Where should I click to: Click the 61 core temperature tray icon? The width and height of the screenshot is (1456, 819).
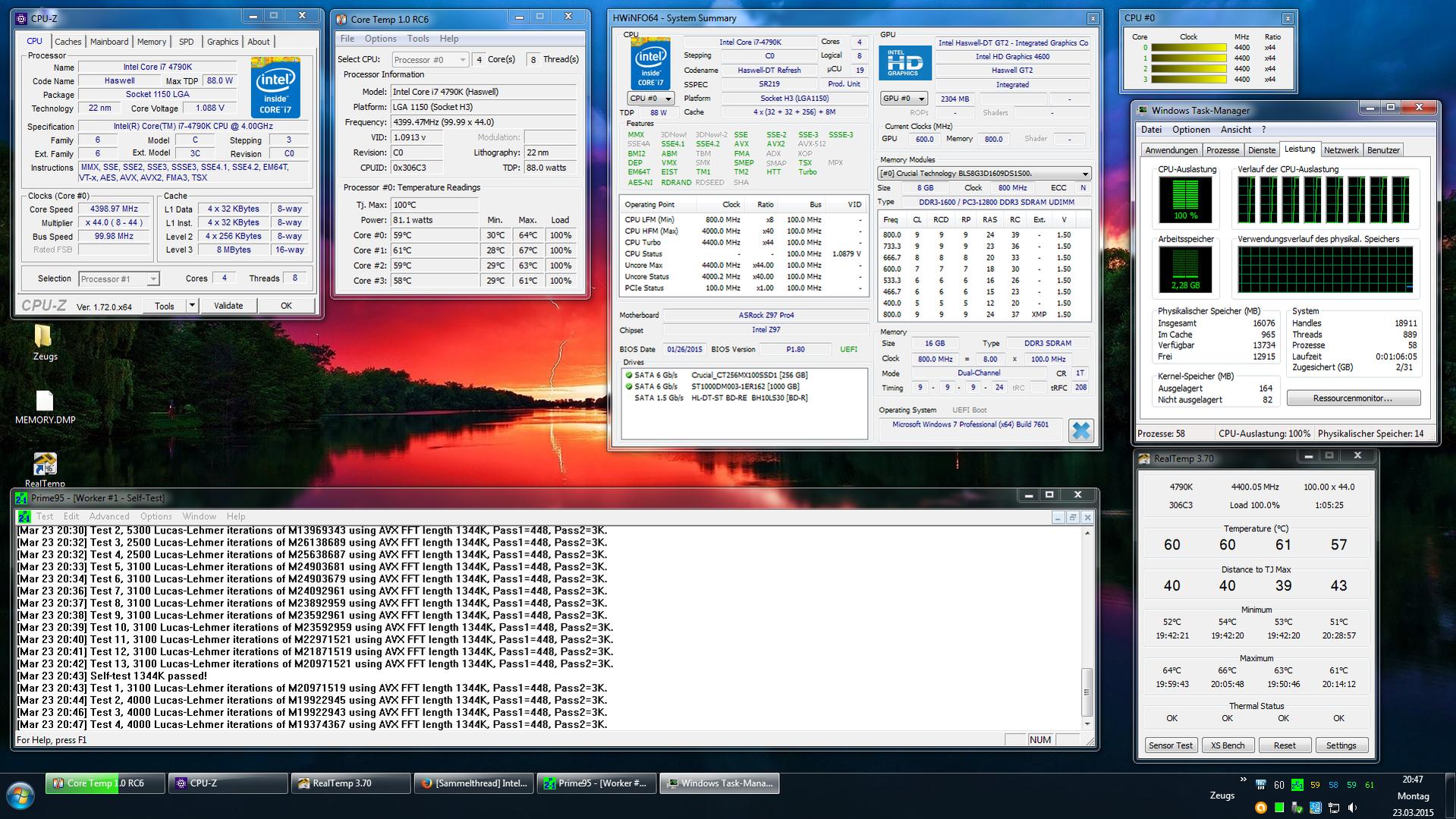point(1370,785)
